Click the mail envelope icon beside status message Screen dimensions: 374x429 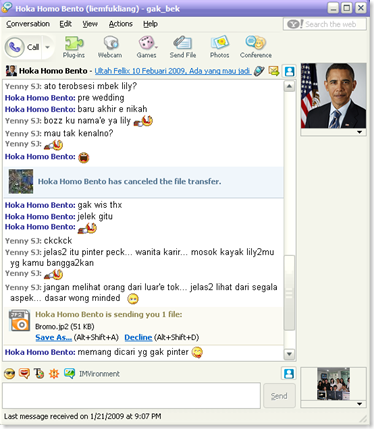click(274, 71)
